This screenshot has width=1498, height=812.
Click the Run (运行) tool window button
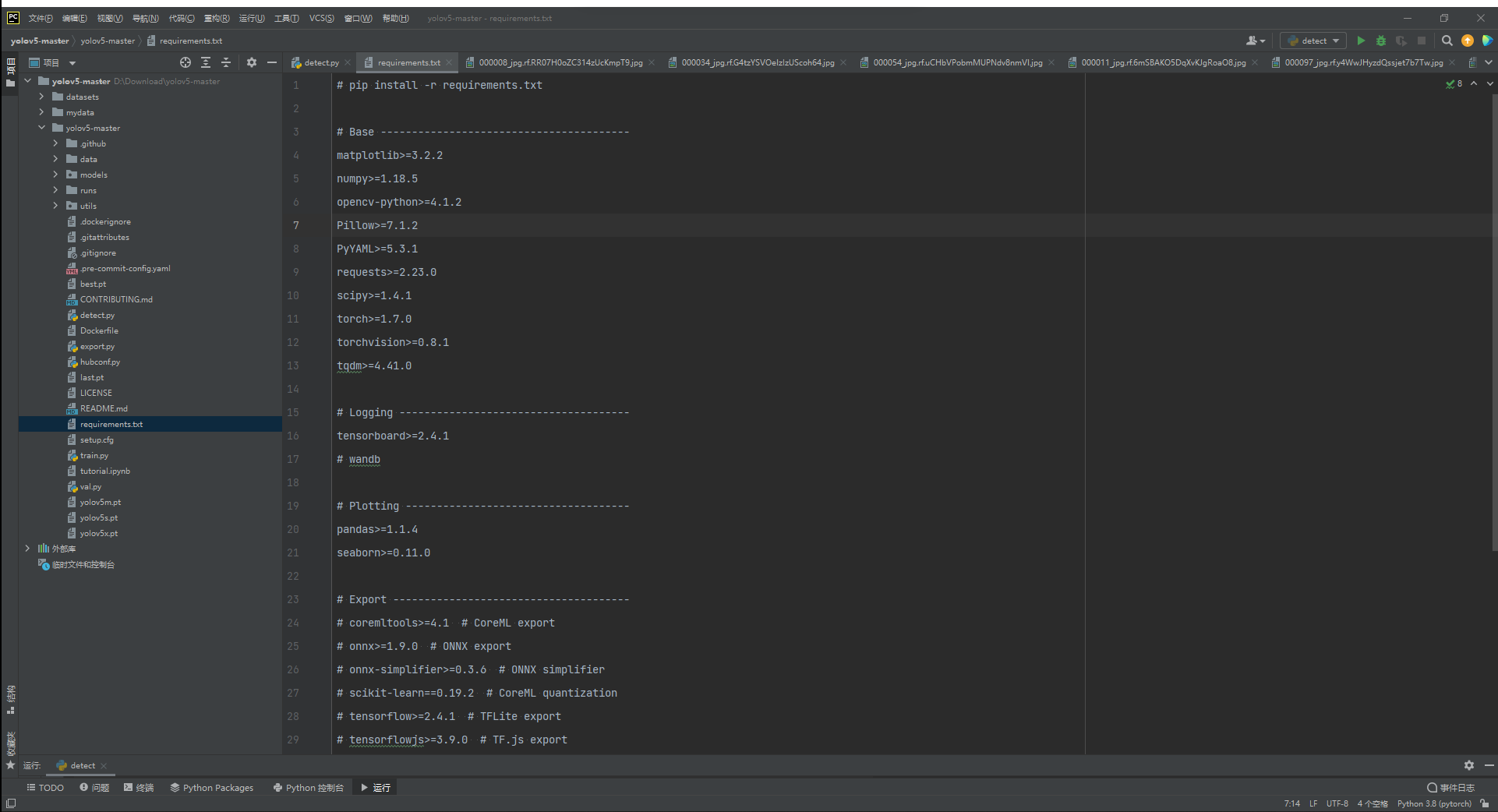click(376, 788)
